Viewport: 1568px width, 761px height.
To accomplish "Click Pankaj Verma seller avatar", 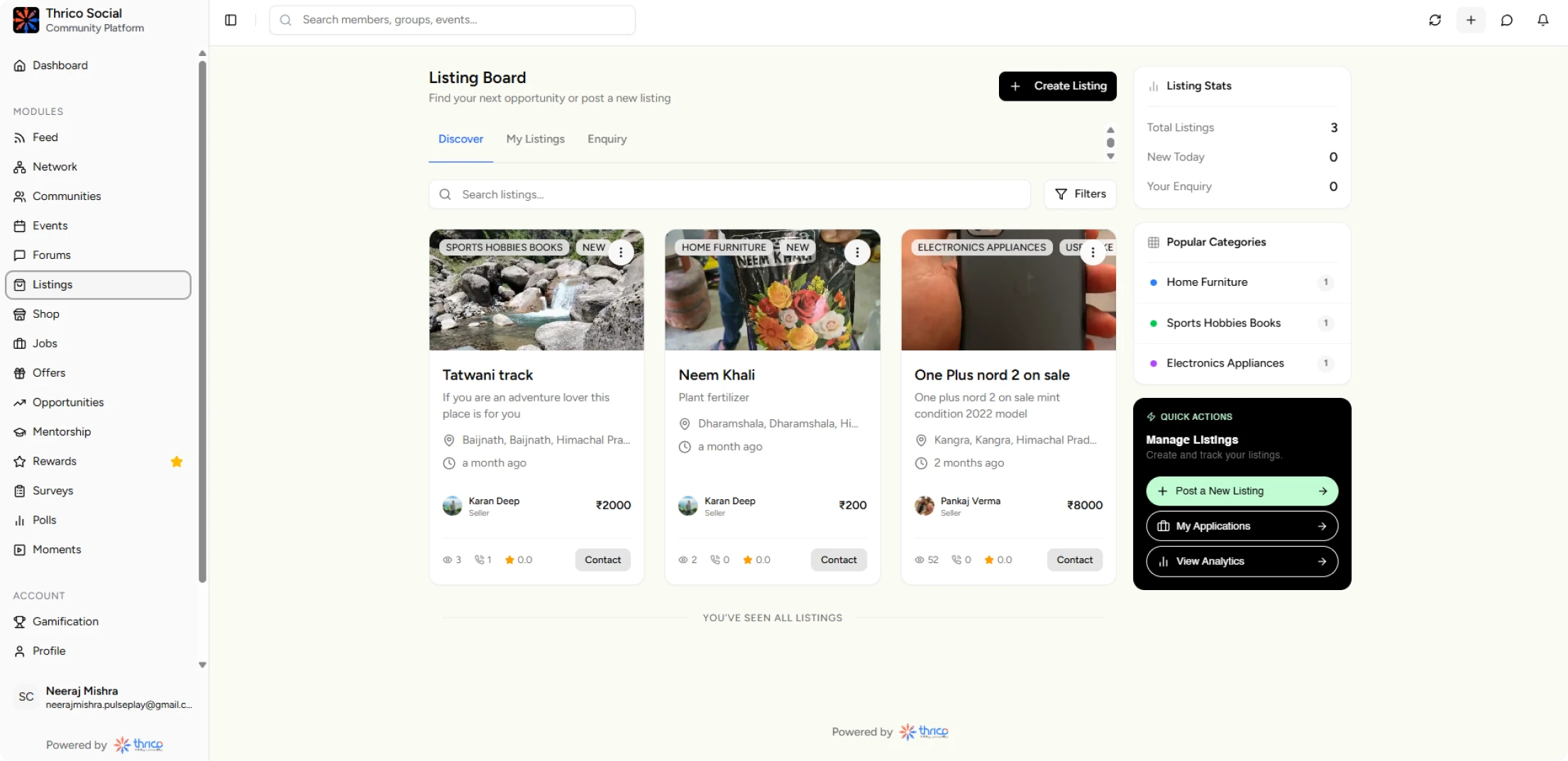I will pos(924,506).
